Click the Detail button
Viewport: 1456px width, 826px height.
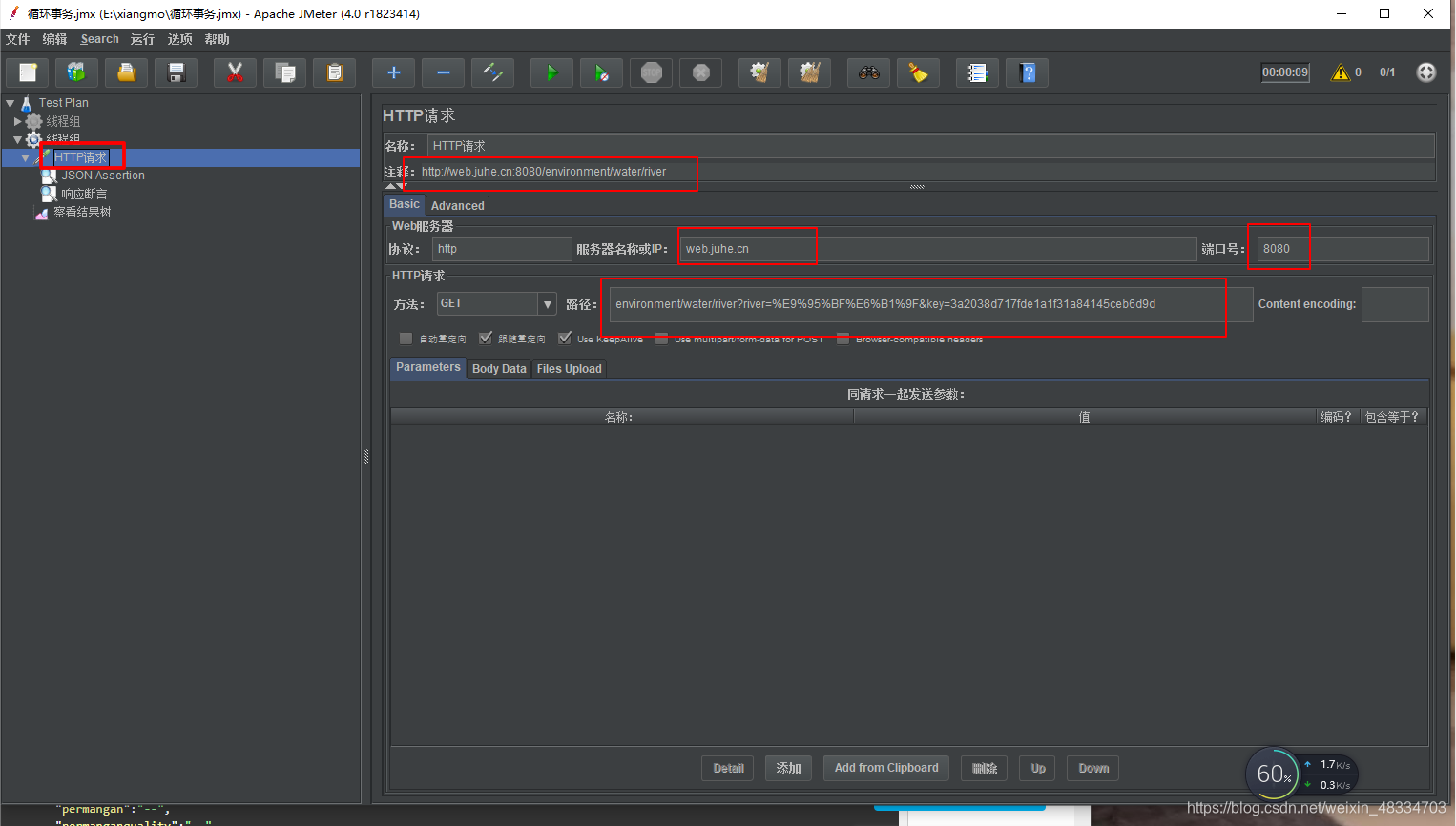click(x=728, y=769)
